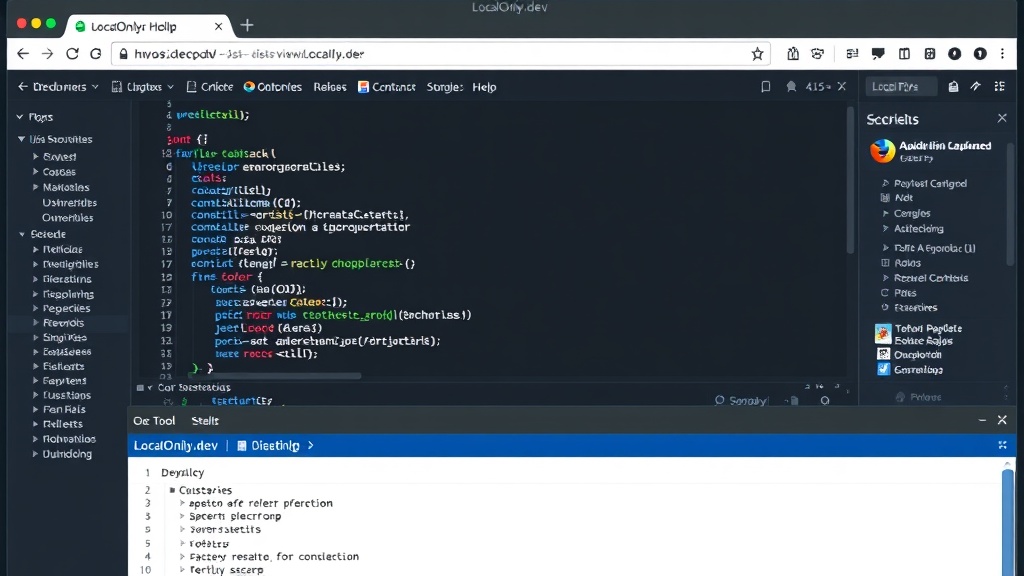Expand 'Paytest Catigod' in the side panel
This screenshot has height=576, width=1024.
(x=886, y=184)
